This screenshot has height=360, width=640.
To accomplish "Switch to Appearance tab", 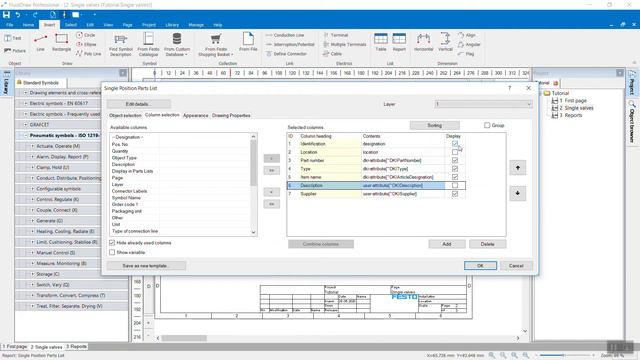I will tap(196, 116).
